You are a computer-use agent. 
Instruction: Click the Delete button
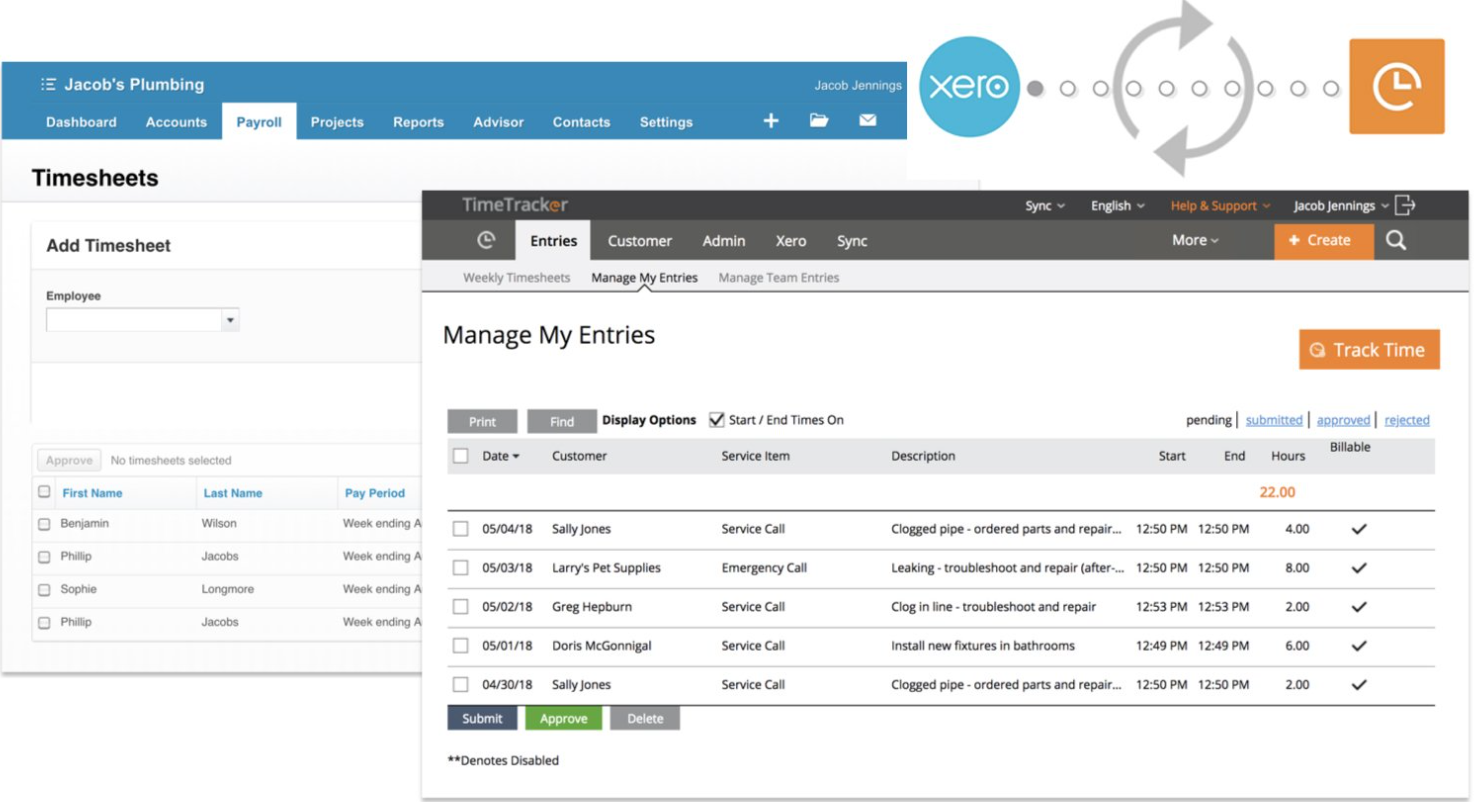coord(645,718)
